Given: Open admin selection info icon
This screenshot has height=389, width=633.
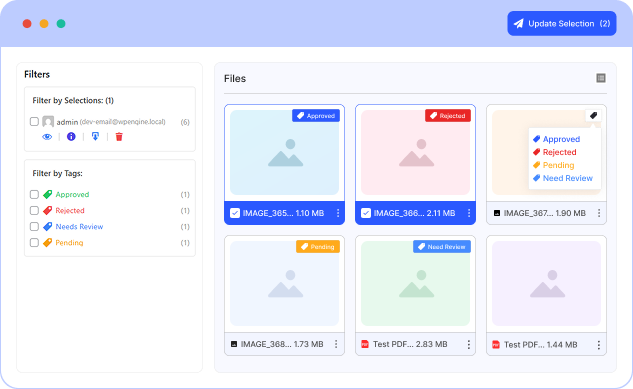Looking at the screenshot, I should [71, 137].
